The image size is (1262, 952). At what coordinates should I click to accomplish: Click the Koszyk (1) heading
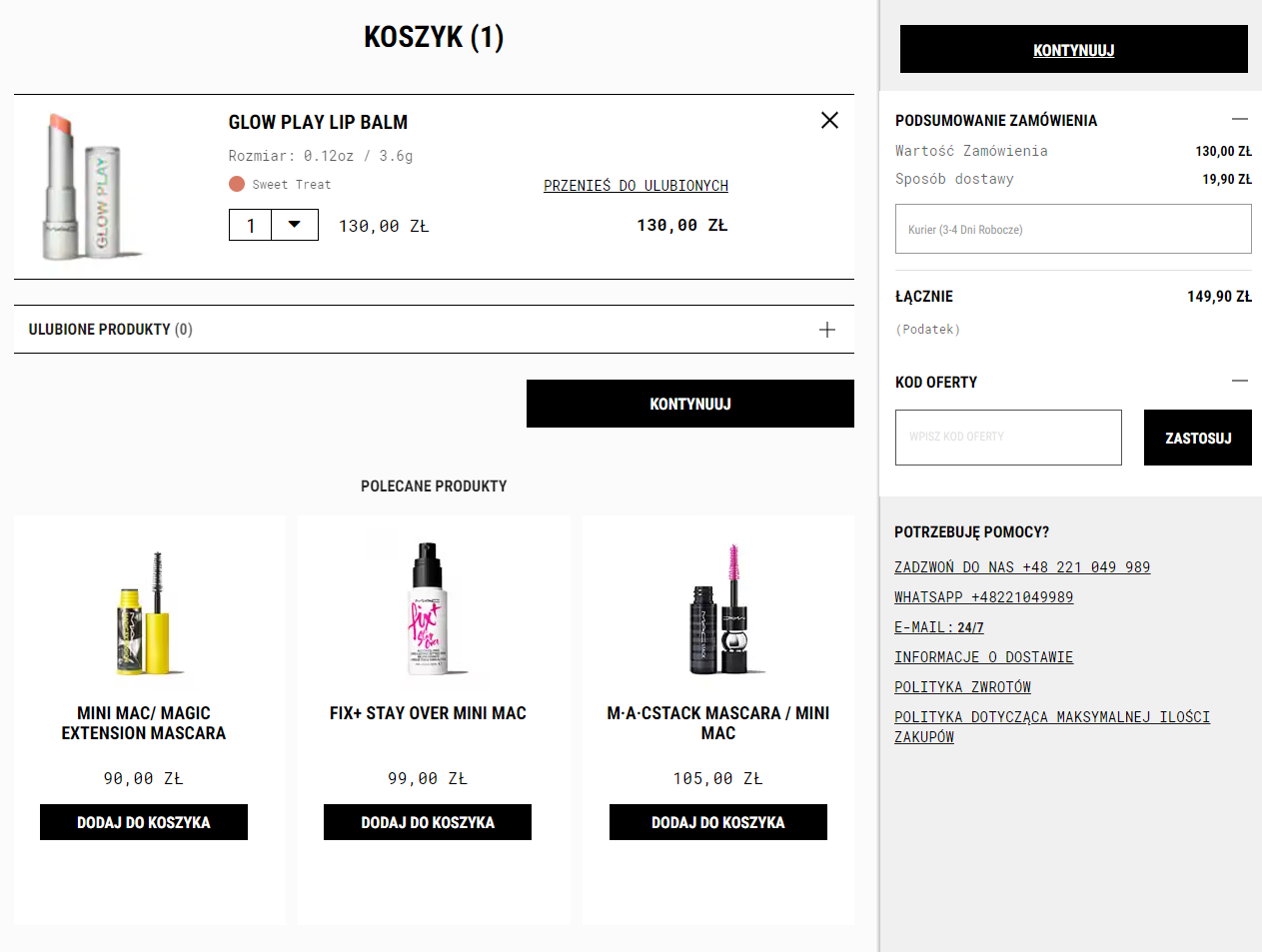pyautogui.click(x=434, y=37)
